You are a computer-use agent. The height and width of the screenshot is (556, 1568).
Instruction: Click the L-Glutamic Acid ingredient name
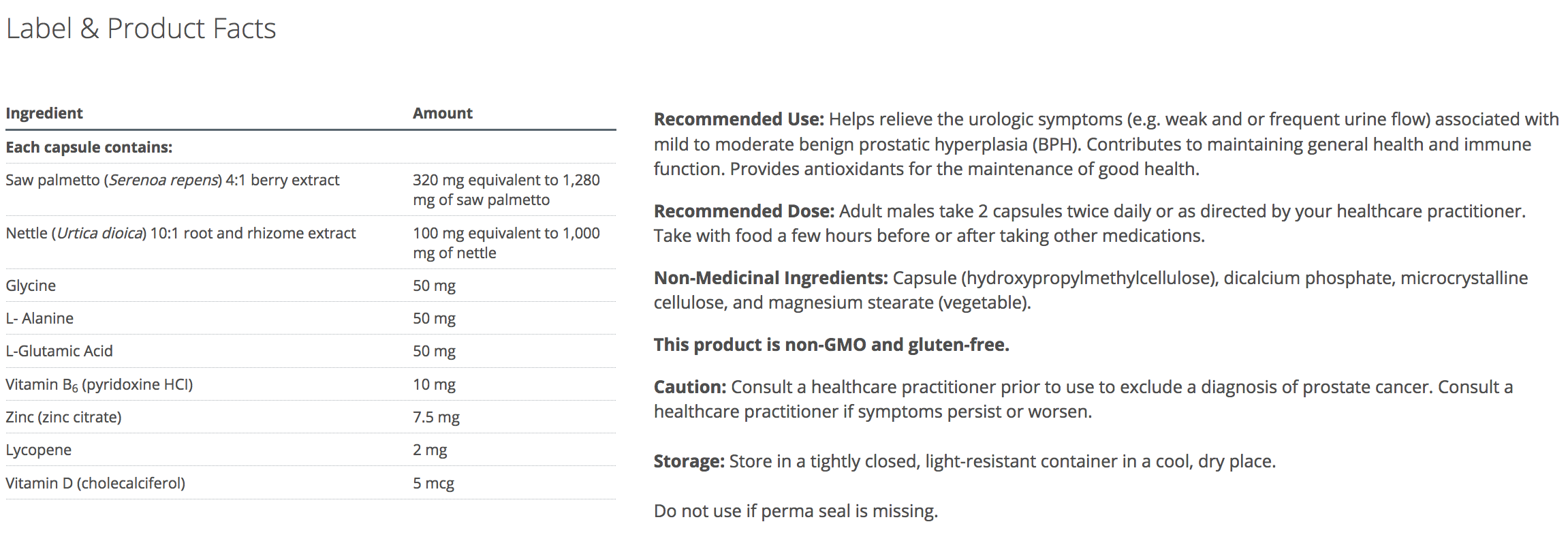[x=59, y=352]
